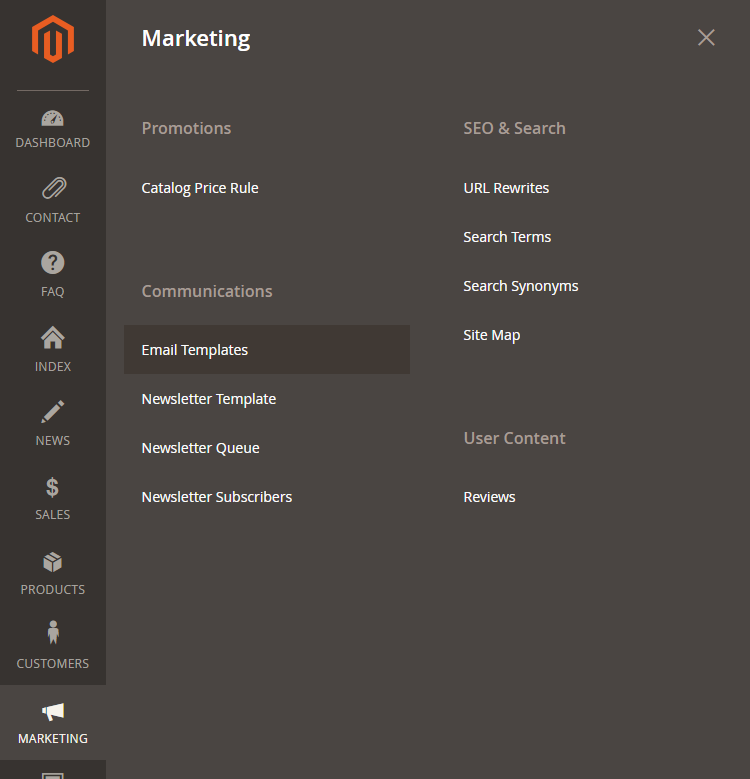
Task: Open the Contact paperclip icon
Action: (x=54, y=188)
